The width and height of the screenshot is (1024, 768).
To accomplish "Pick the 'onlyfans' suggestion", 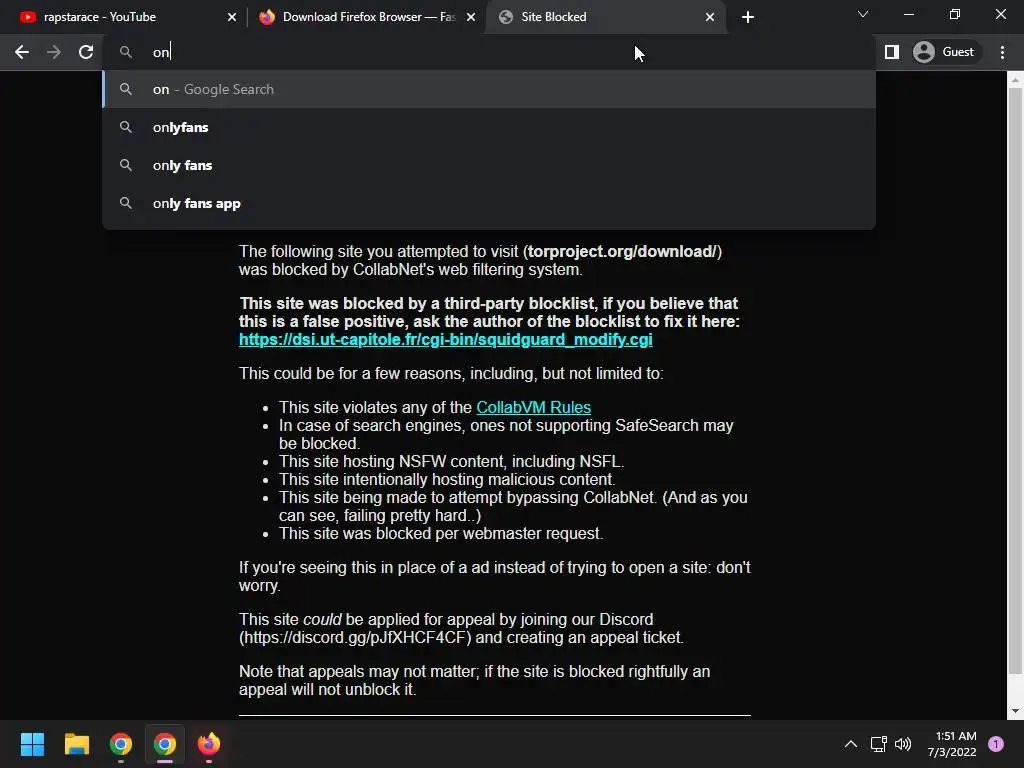I will click(489, 127).
